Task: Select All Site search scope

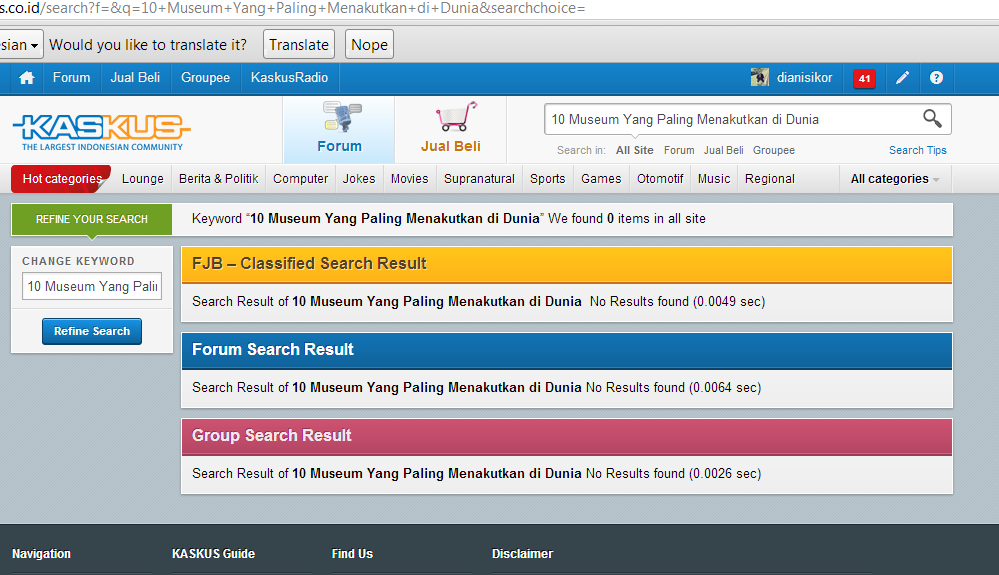Action: pyautogui.click(x=635, y=150)
